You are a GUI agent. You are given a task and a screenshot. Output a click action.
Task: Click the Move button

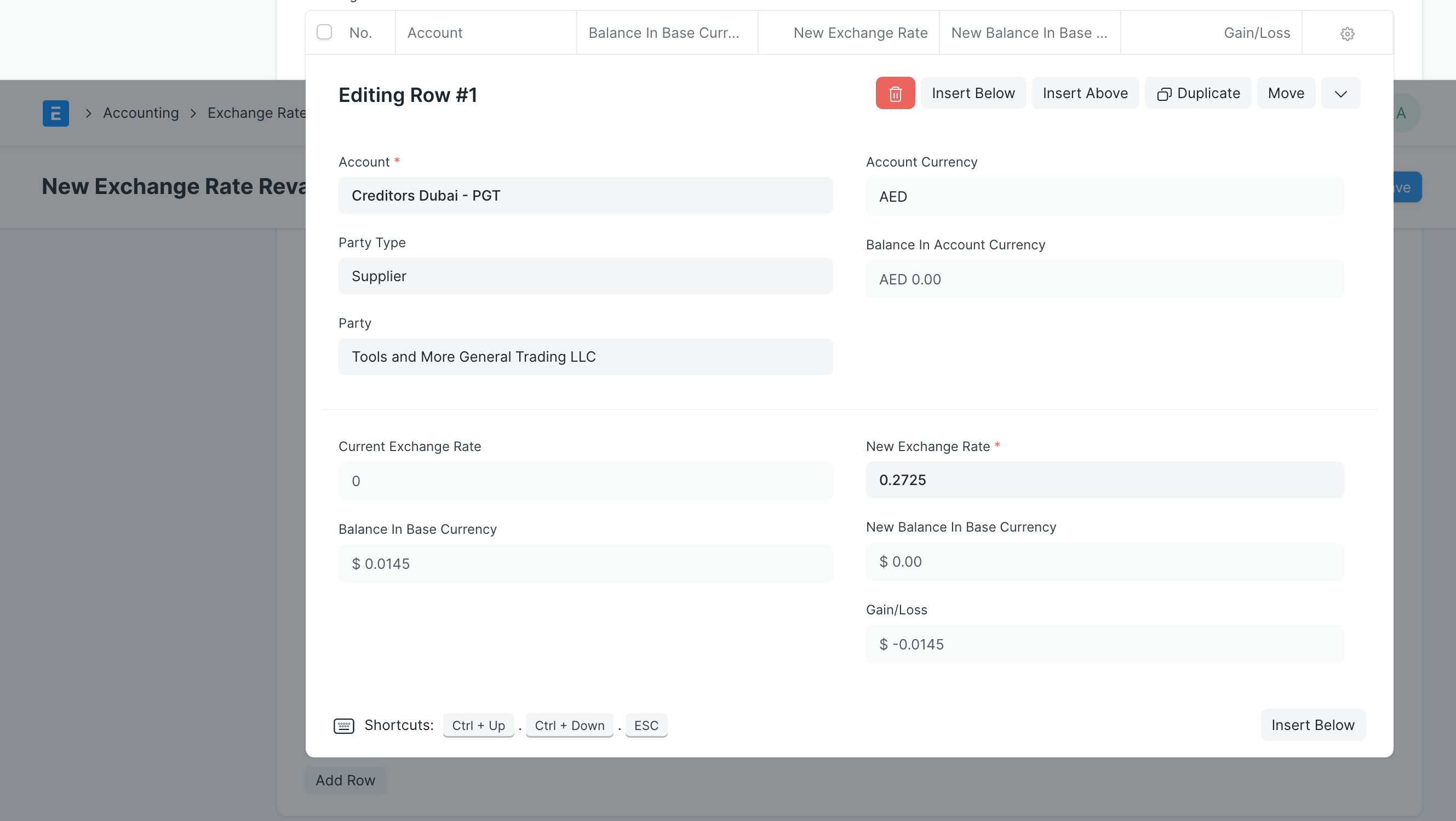[x=1286, y=93]
